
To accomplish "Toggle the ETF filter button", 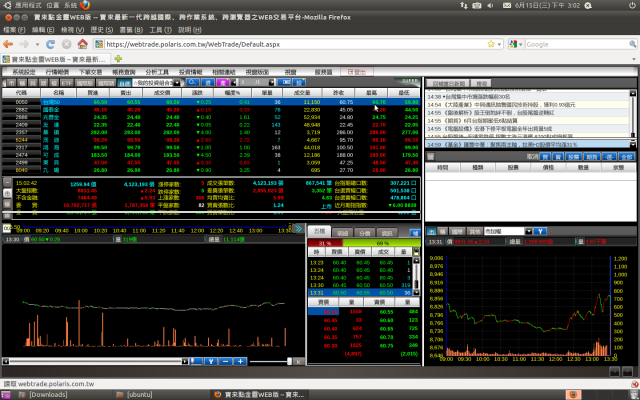I will point(67,82).
